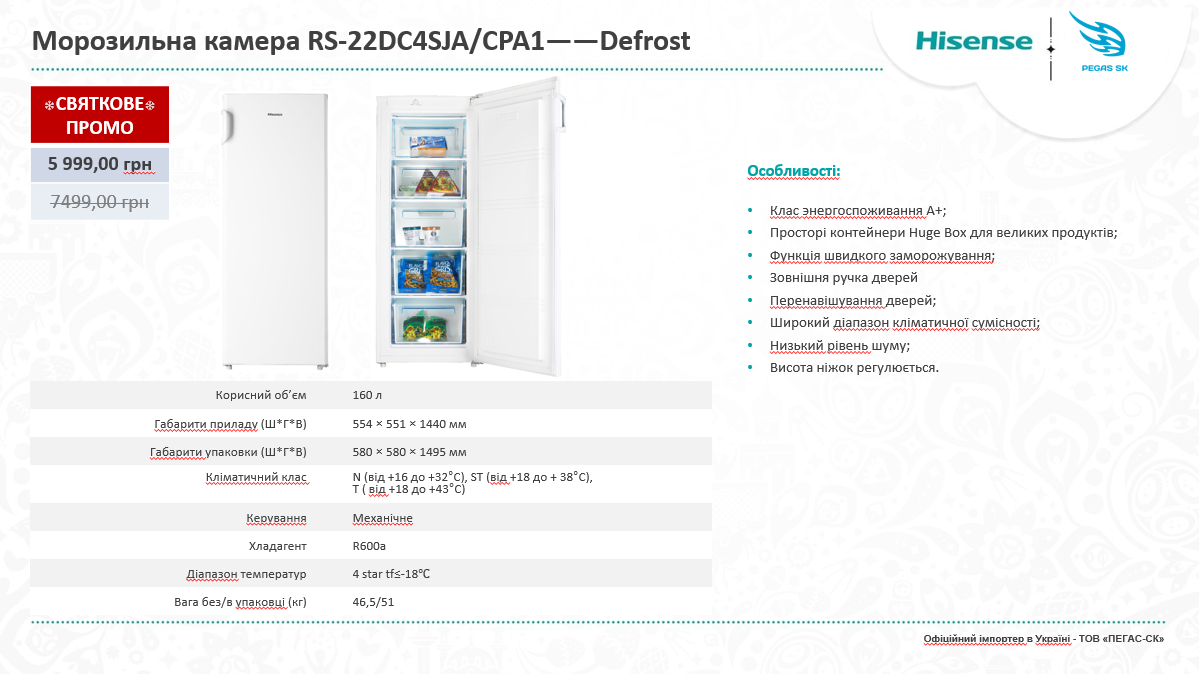Click the Особливості: heading
Screen dimensions: 1199x674
click(794, 171)
